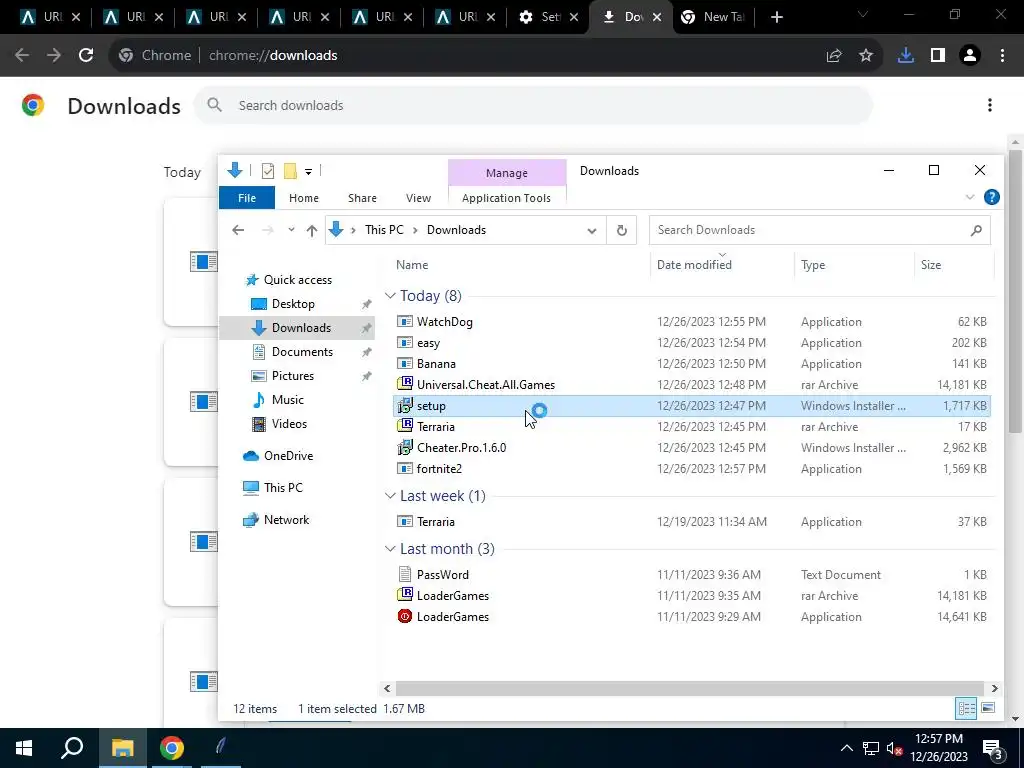This screenshot has width=1024, height=768.
Task: Click the New folder quick access icon
Action: click(290, 171)
